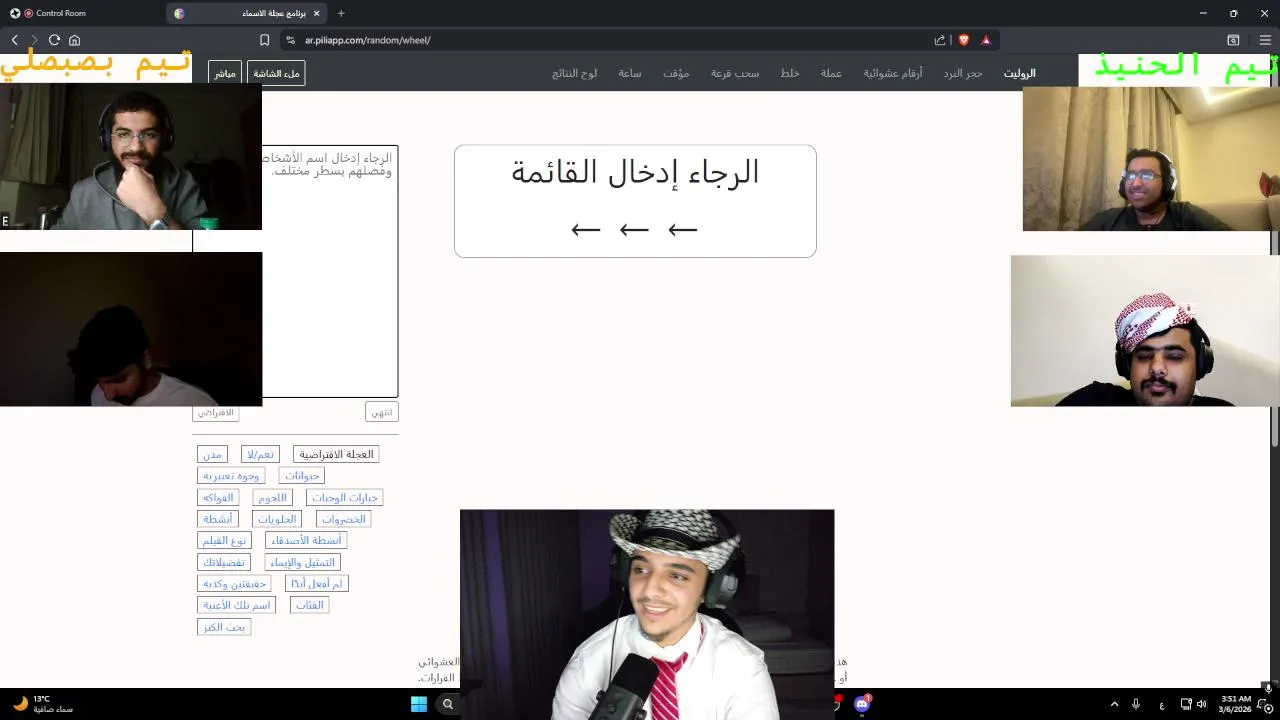The height and width of the screenshot is (720, 1280).
Task: Select the بحث الكنز preset
Action: click(x=224, y=627)
